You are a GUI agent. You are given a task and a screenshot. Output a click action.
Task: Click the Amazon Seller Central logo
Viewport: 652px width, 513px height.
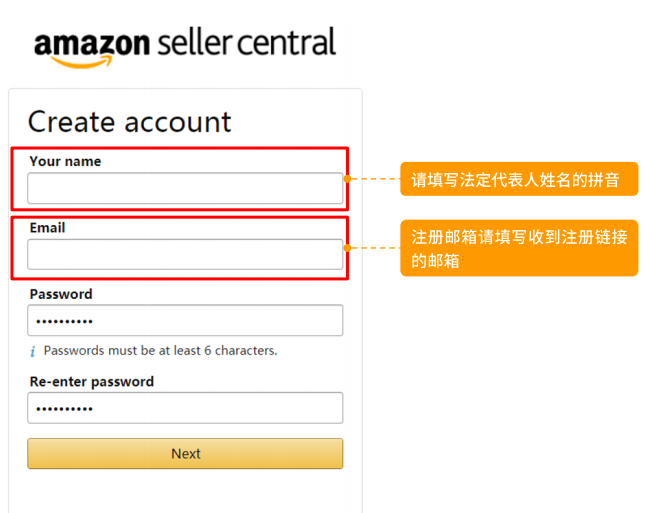185,47
